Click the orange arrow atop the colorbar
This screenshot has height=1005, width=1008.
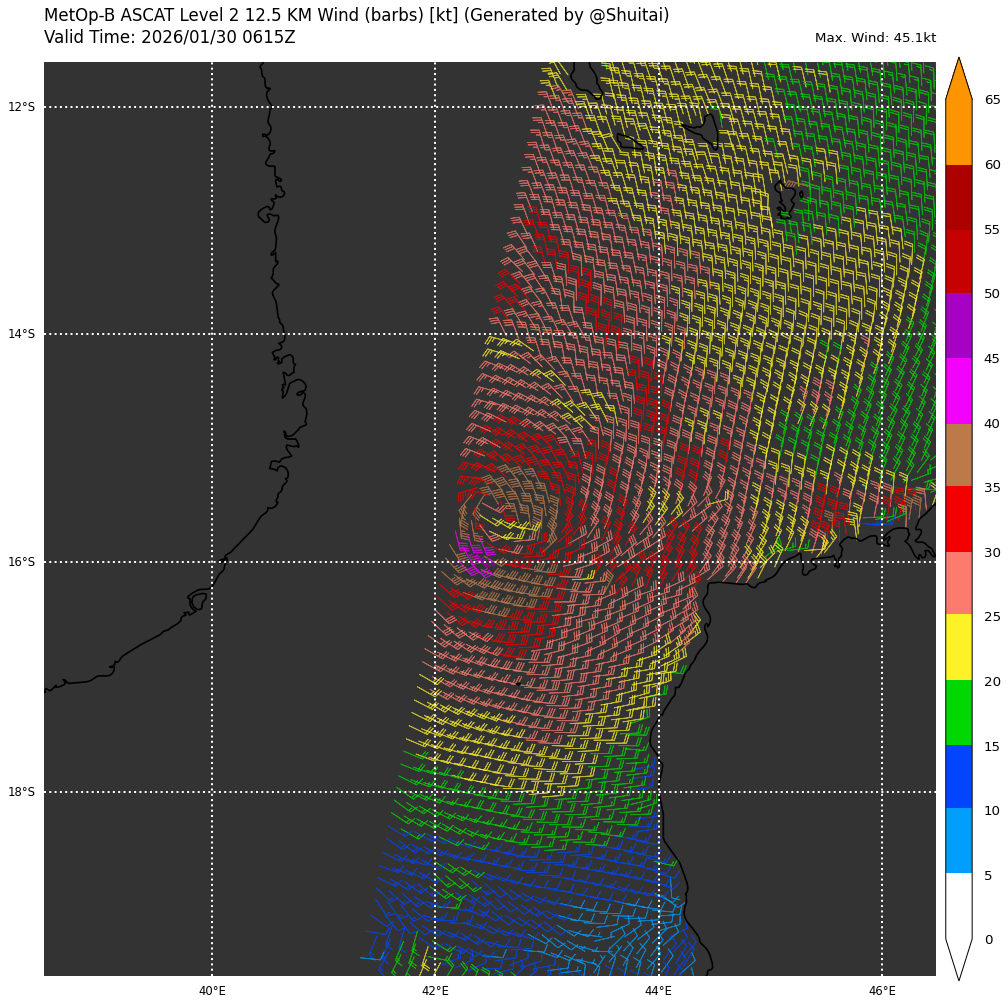(958, 80)
